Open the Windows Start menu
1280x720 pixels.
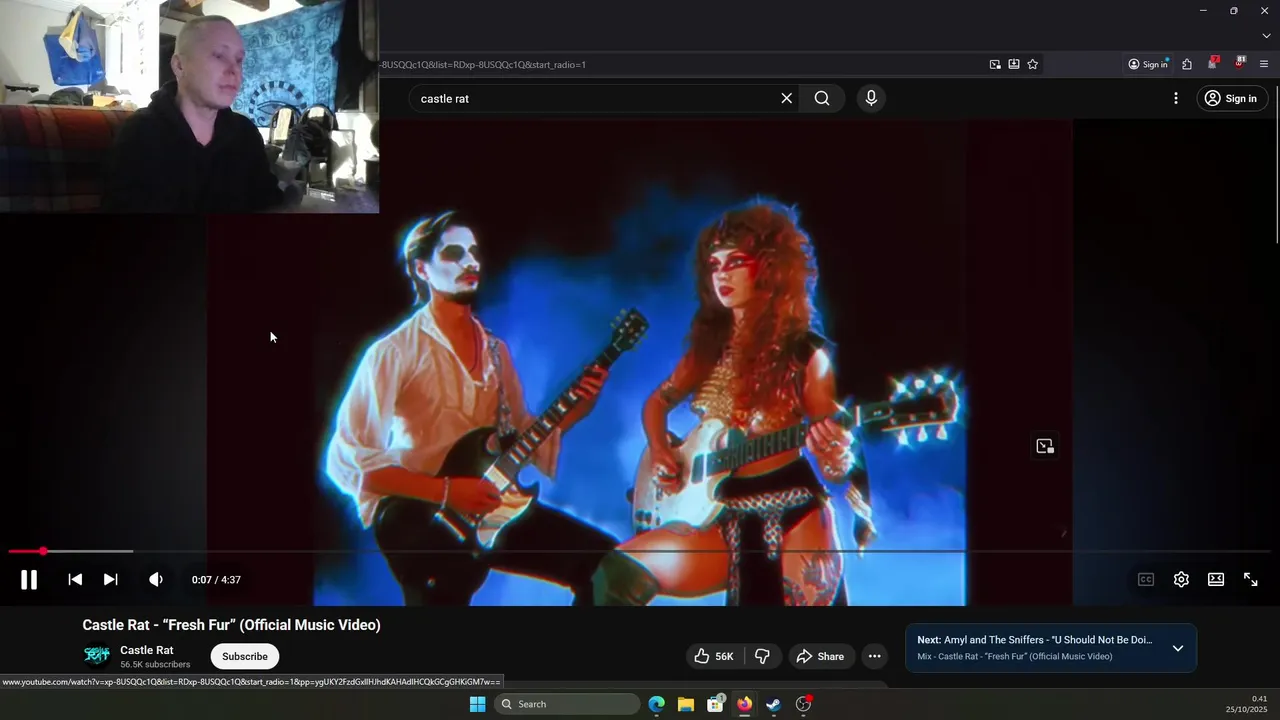[478, 704]
